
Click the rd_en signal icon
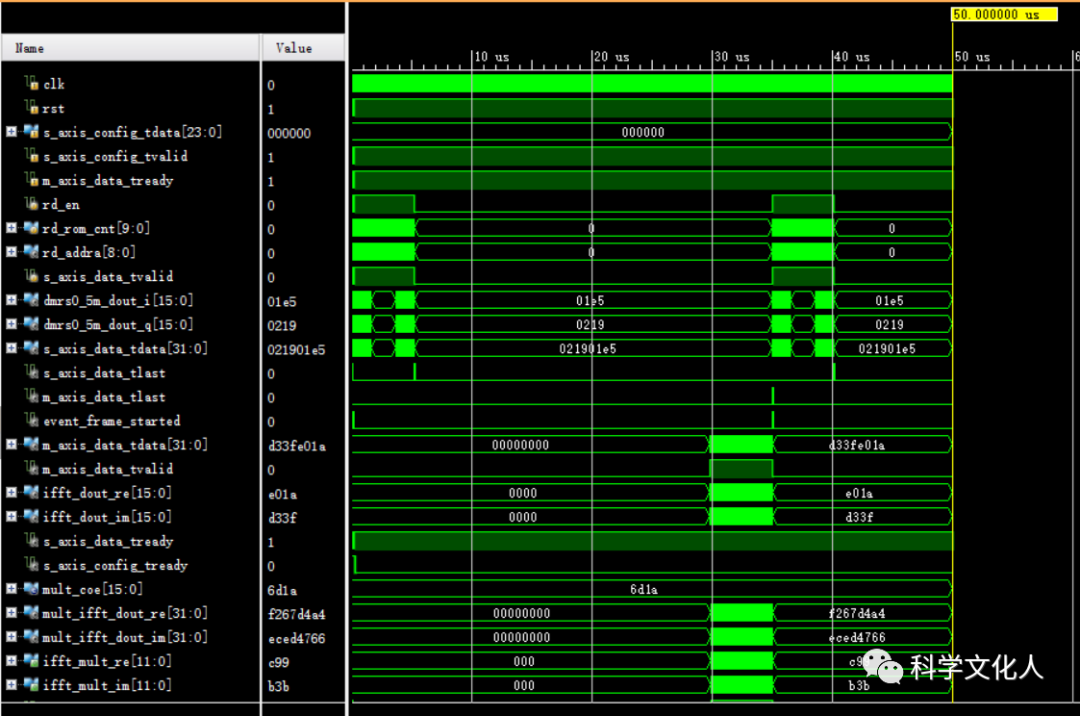(32, 204)
